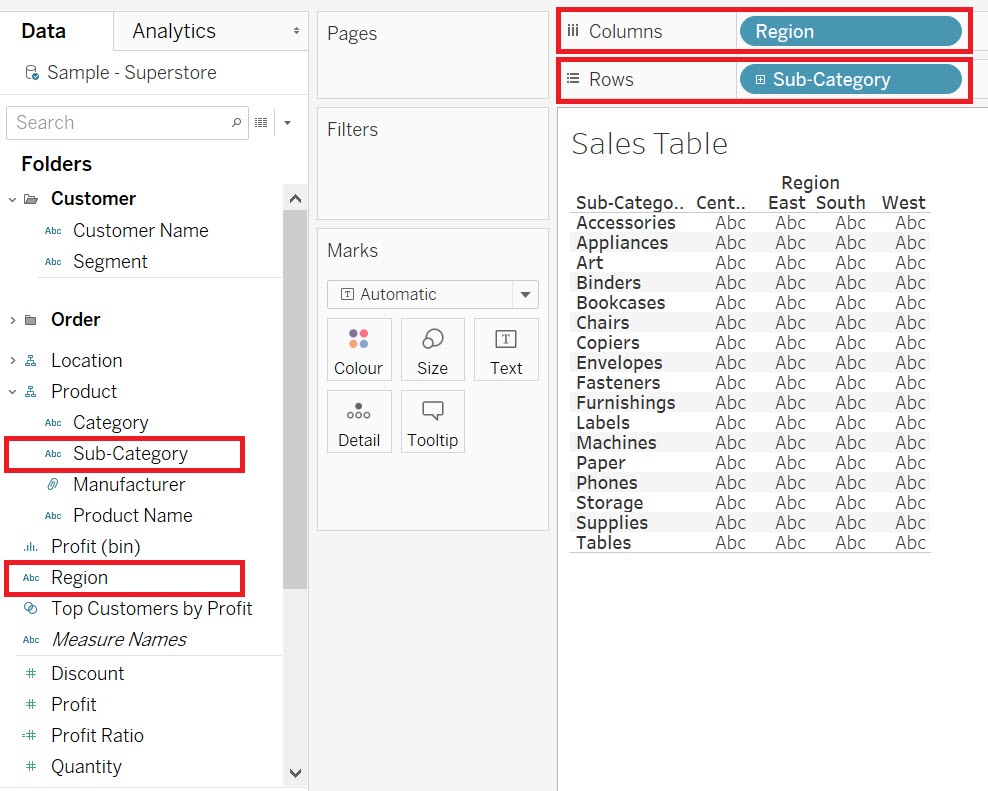Select the Product Name field

coord(132,516)
